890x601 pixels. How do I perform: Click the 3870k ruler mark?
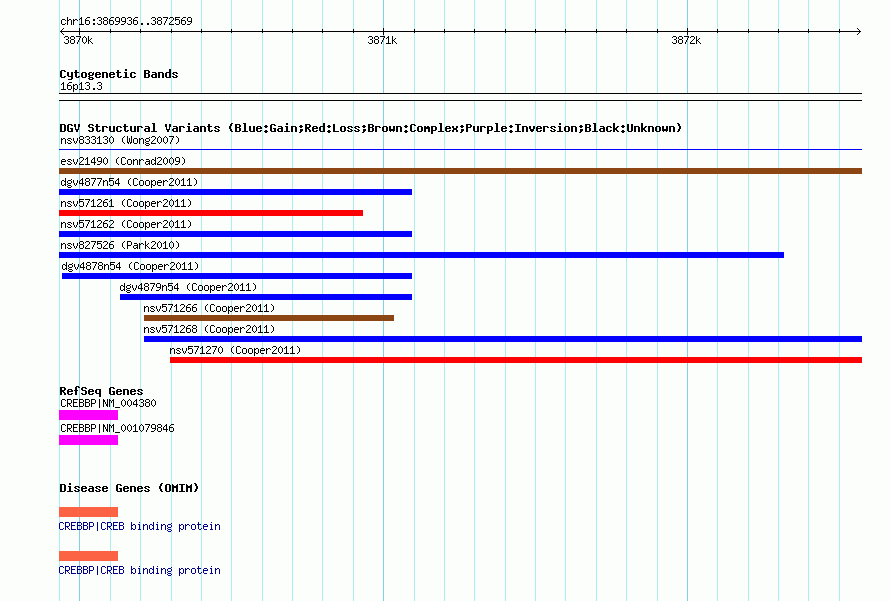pos(78,40)
